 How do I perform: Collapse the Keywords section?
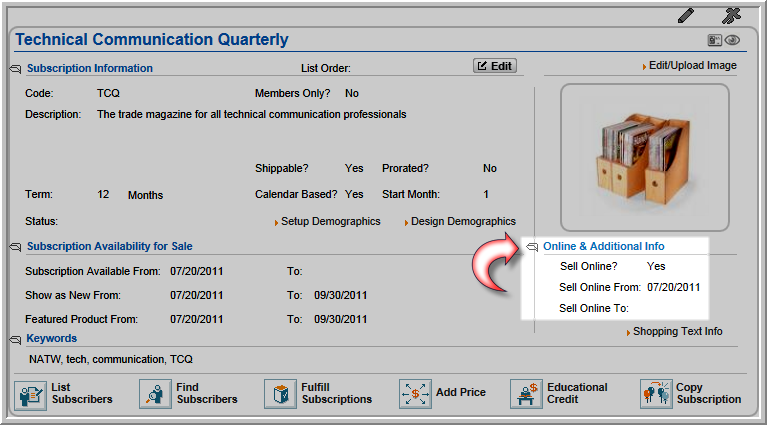click(15, 339)
